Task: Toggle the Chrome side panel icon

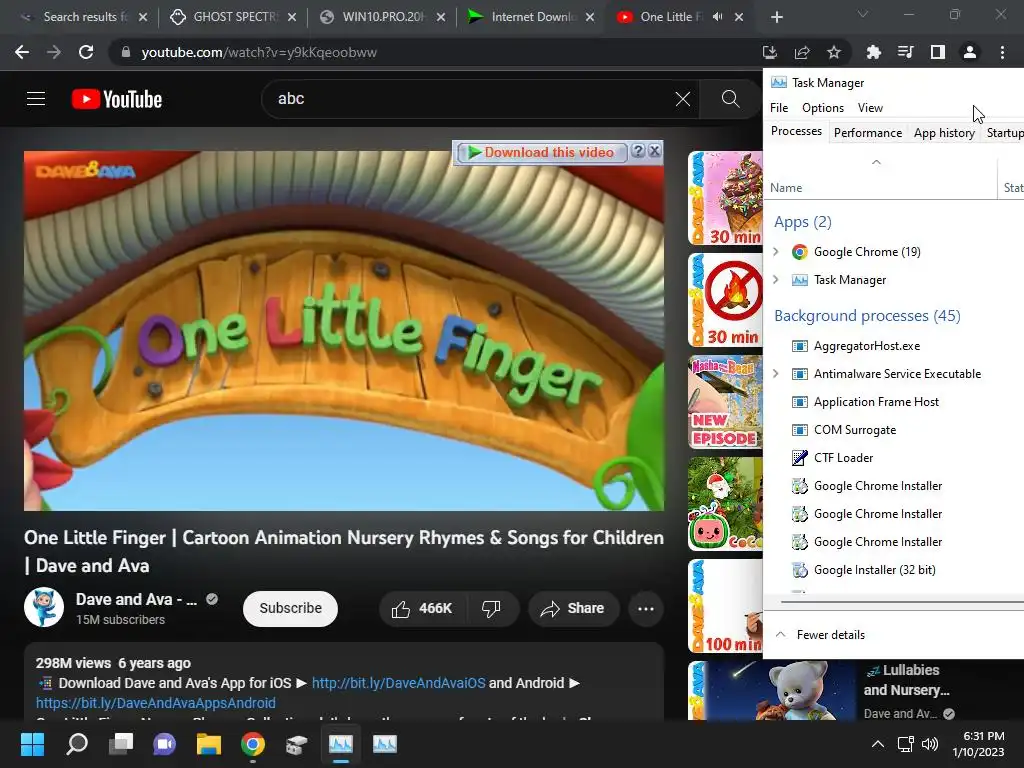Action: (x=937, y=52)
